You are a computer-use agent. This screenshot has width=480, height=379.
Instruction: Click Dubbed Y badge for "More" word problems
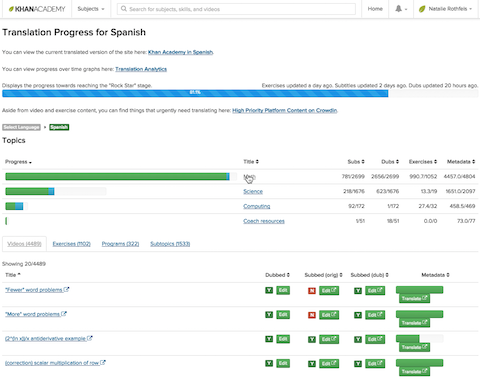pyautogui.click(x=269, y=315)
